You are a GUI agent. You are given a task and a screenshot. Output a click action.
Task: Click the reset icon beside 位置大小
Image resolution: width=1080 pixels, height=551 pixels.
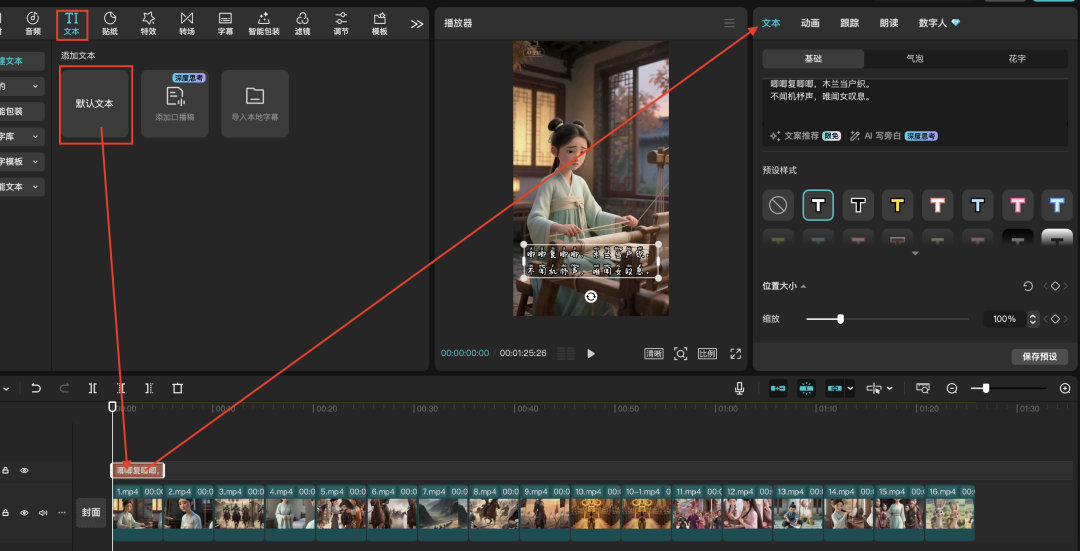pyautogui.click(x=1028, y=286)
